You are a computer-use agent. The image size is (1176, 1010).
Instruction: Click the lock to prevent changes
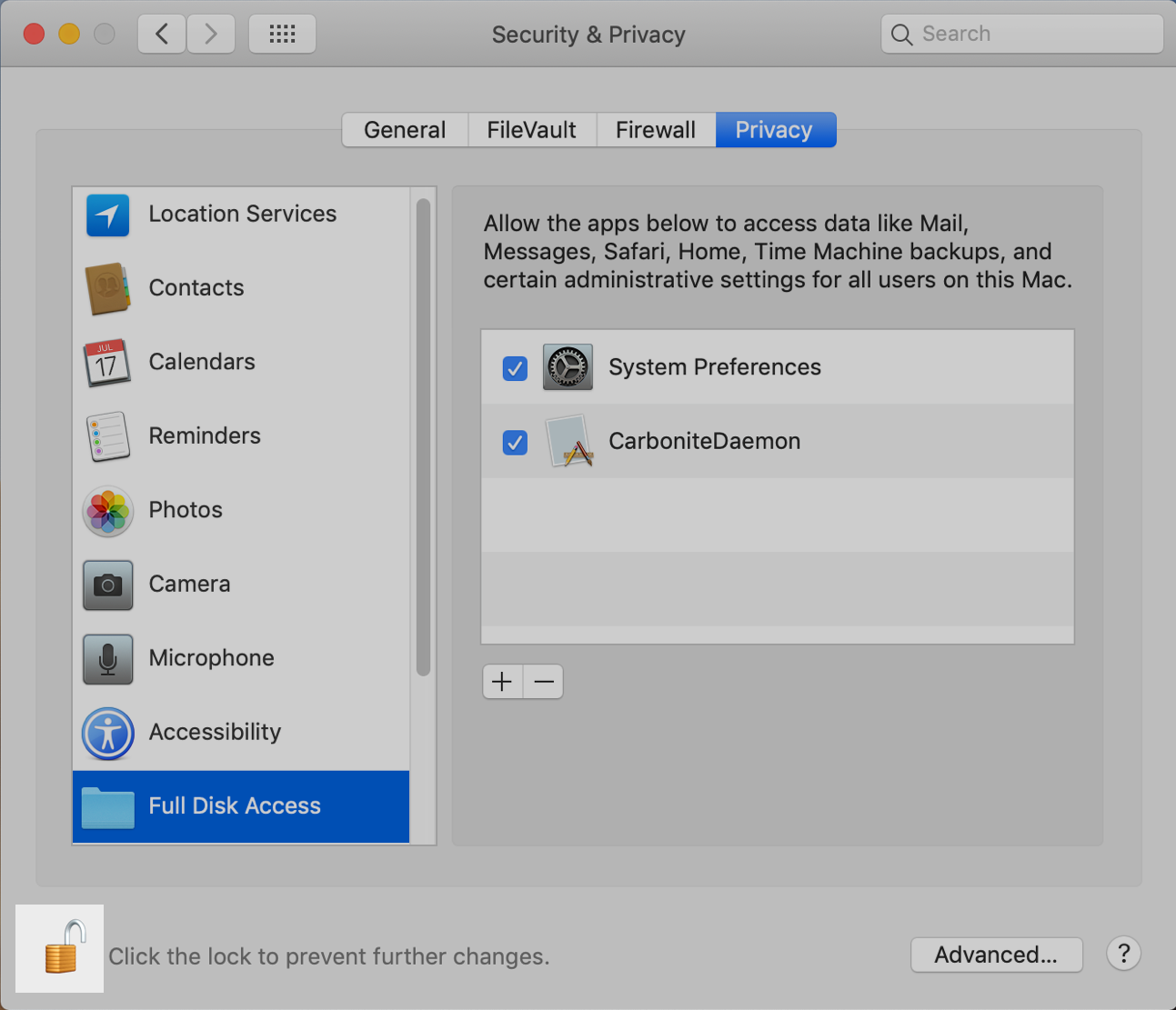coord(59,948)
